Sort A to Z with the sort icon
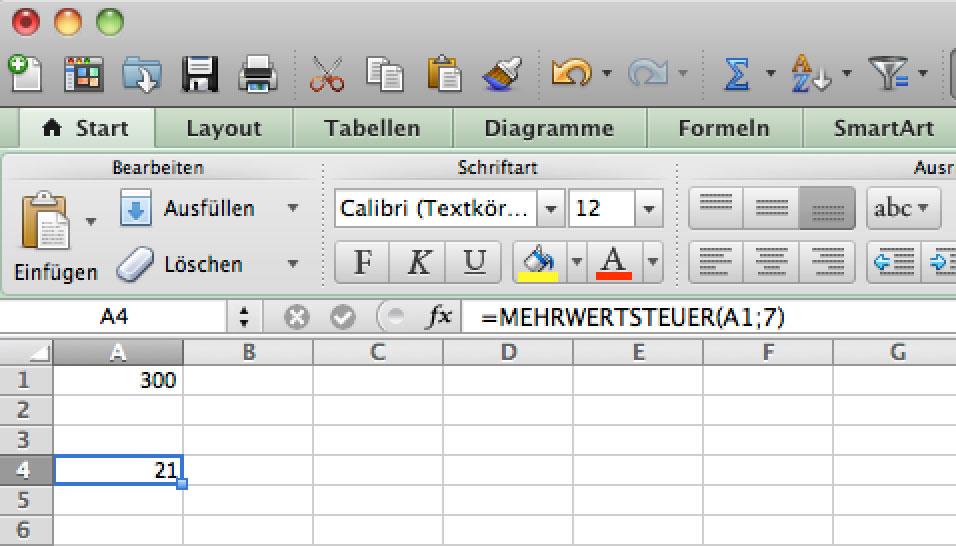The height and width of the screenshot is (546, 956). (x=810, y=74)
